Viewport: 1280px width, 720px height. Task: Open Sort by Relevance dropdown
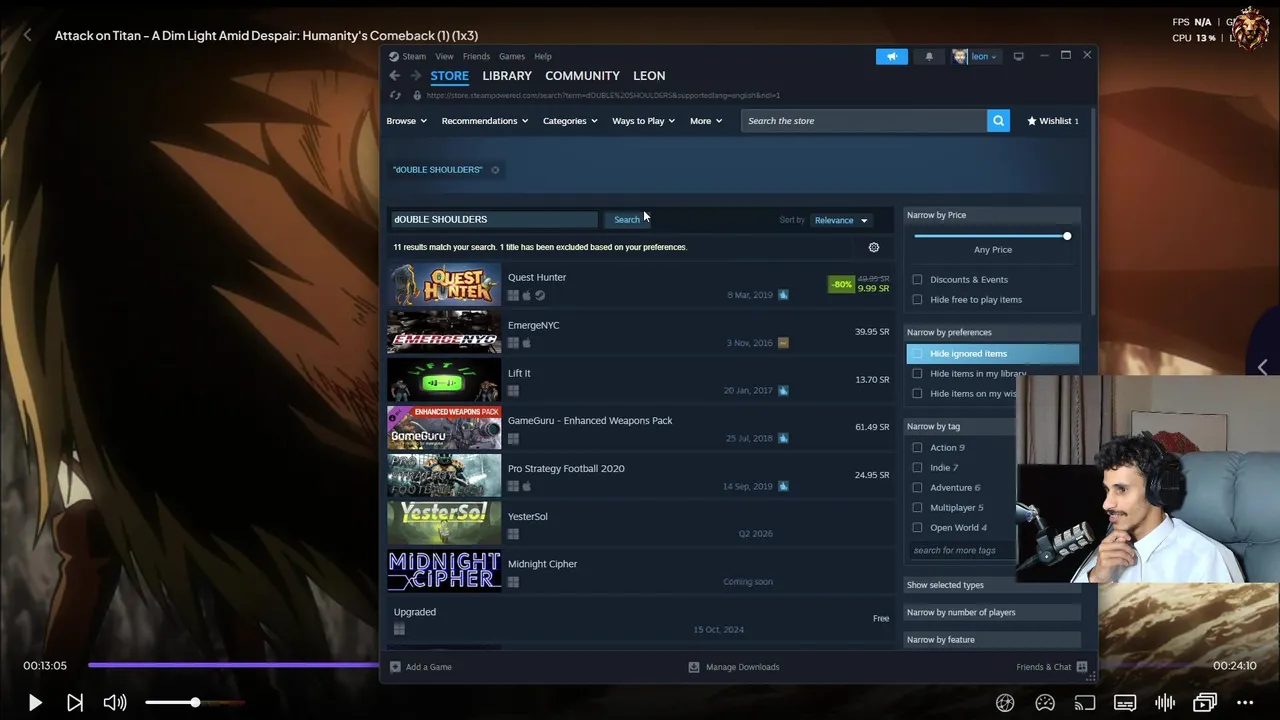coord(840,220)
